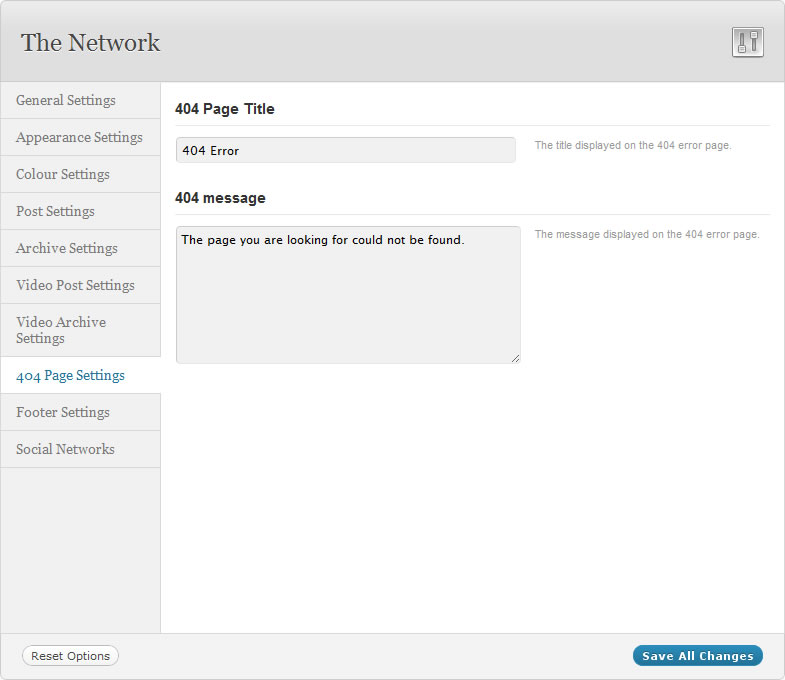
Task: Click the 404 title field description text
Action: pos(633,146)
